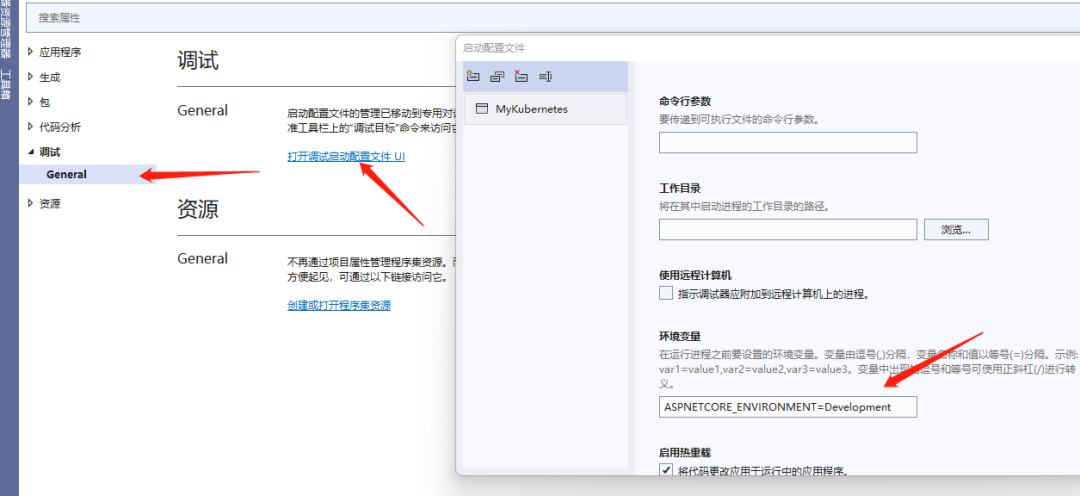This screenshot has height=496, width=1080.
Task: Click the 资源 page heading
Action: [198, 209]
